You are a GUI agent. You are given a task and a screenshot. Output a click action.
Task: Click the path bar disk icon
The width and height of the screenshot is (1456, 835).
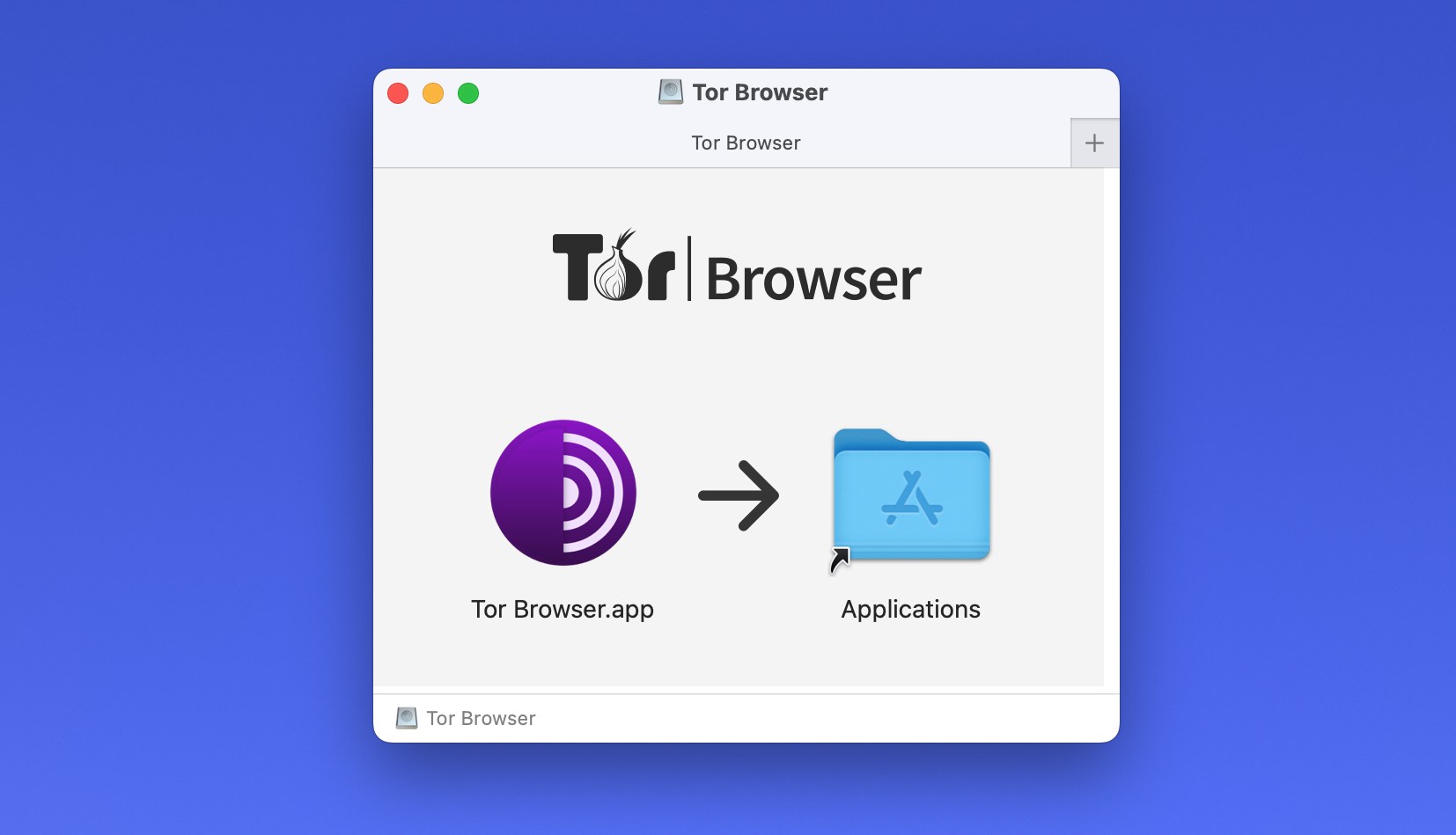(x=407, y=718)
